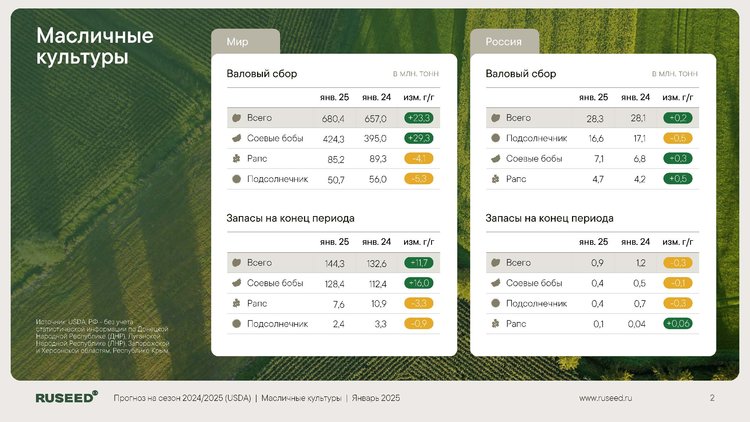Click world soybean value 424,3
This screenshot has width=750, height=422.
coord(333,139)
